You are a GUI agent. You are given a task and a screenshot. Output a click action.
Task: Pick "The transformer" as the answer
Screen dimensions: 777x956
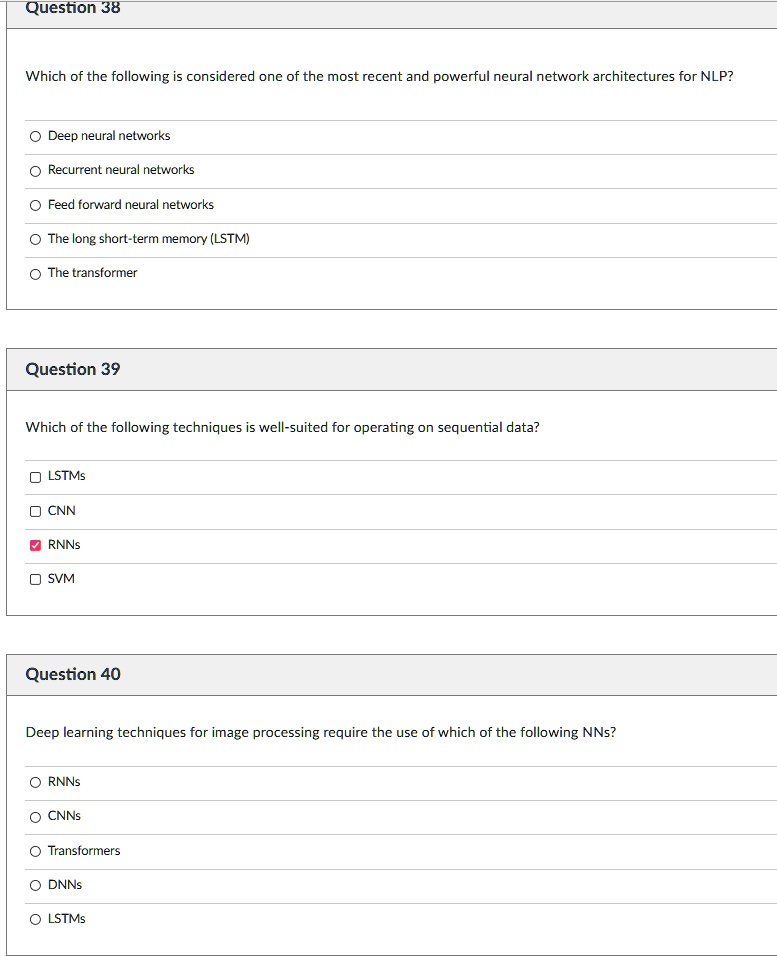click(x=34, y=272)
